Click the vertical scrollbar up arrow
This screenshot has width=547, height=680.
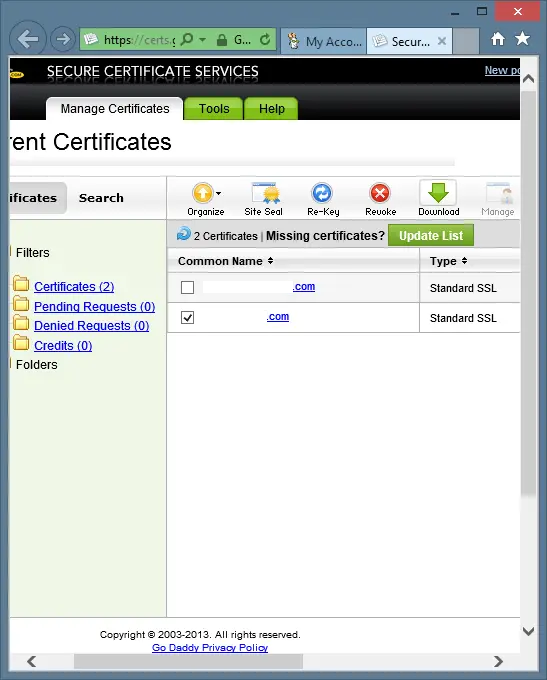(x=528, y=79)
